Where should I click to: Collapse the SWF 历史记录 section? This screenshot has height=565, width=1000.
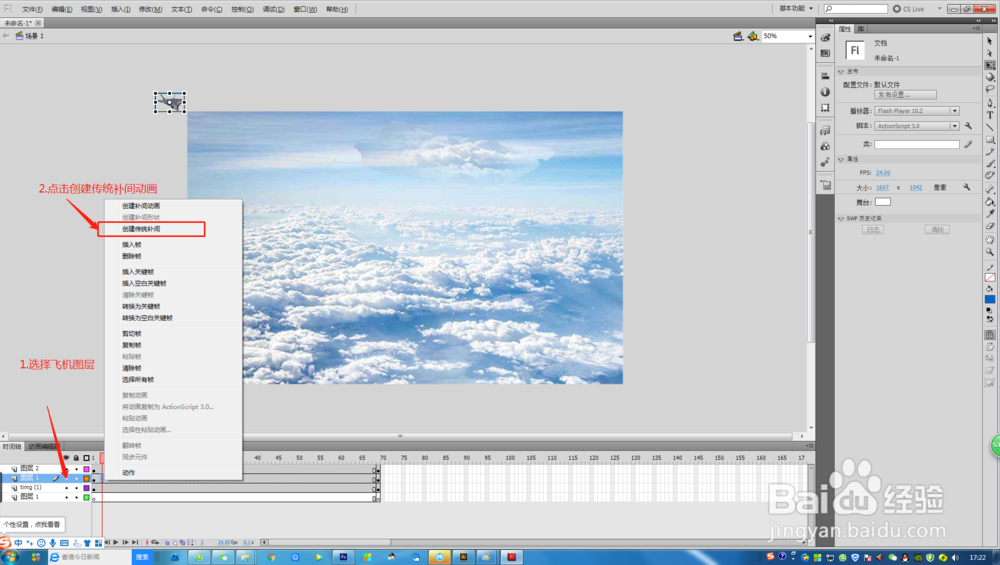841,218
